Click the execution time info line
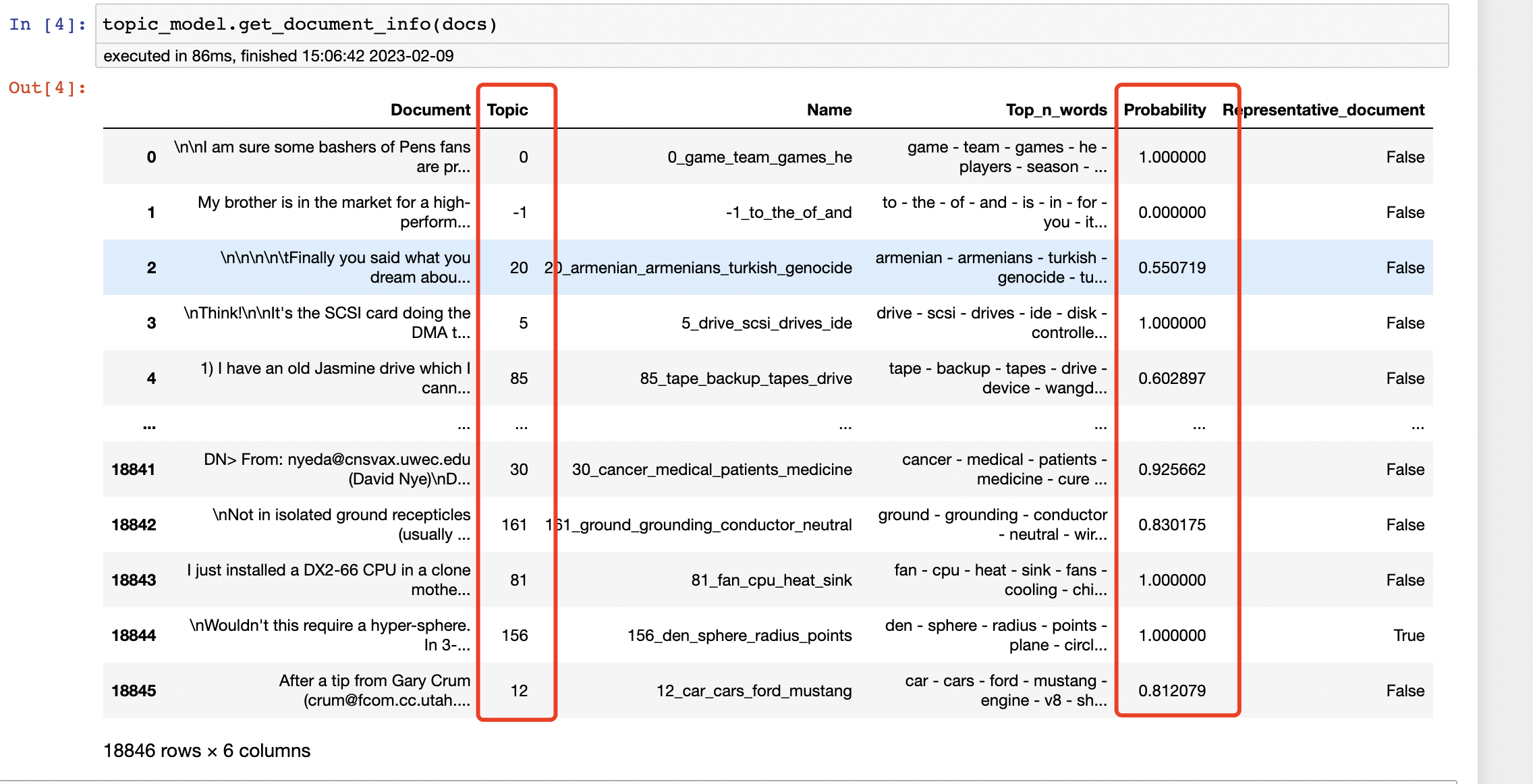The height and width of the screenshot is (784, 1533). [278, 56]
